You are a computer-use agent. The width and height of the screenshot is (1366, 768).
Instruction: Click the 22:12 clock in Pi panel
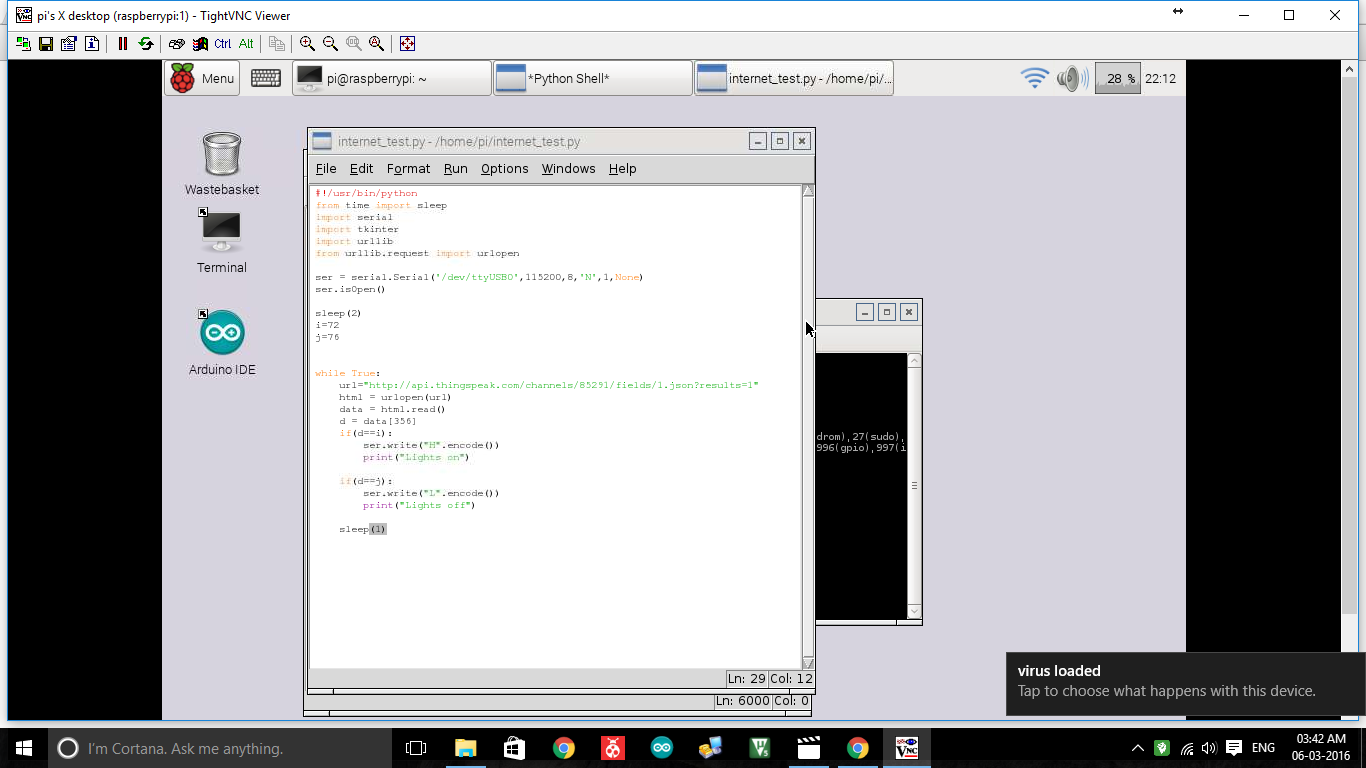point(1160,78)
